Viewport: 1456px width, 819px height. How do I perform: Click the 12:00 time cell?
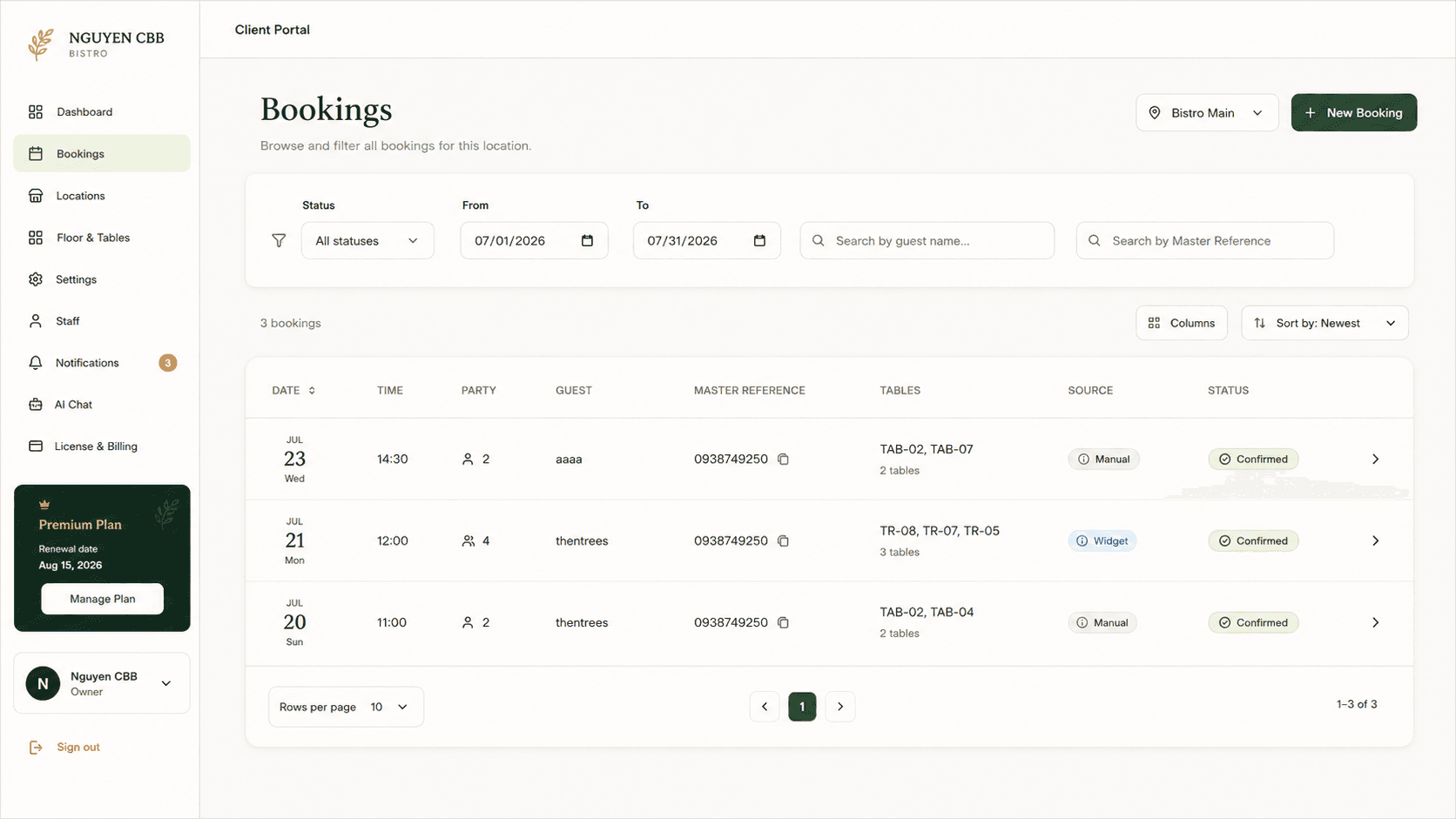(393, 541)
